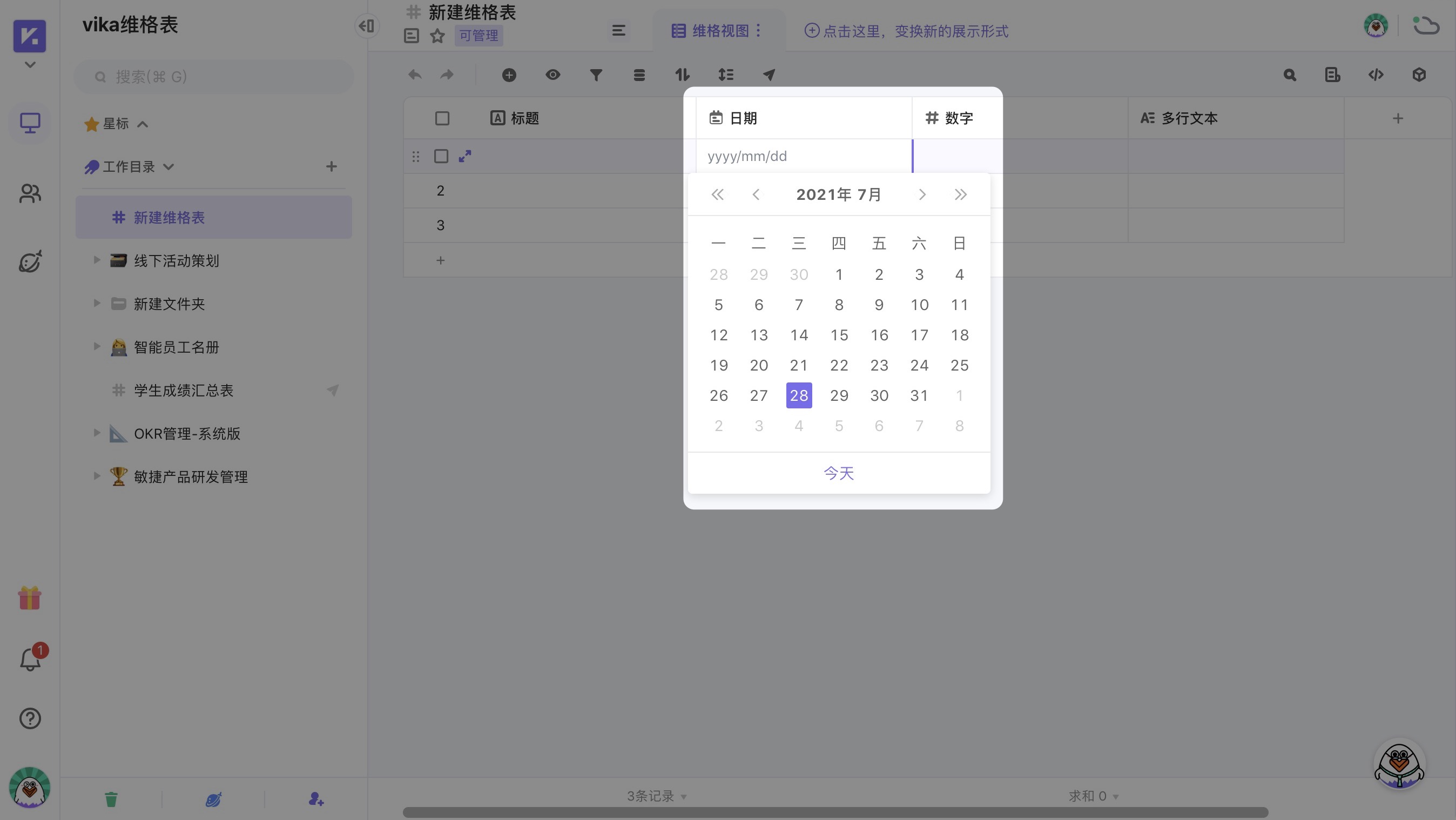The width and height of the screenshot is (1456, 820).
Task: Expand the 线下活动策划 folder
Action: [97, 260]
